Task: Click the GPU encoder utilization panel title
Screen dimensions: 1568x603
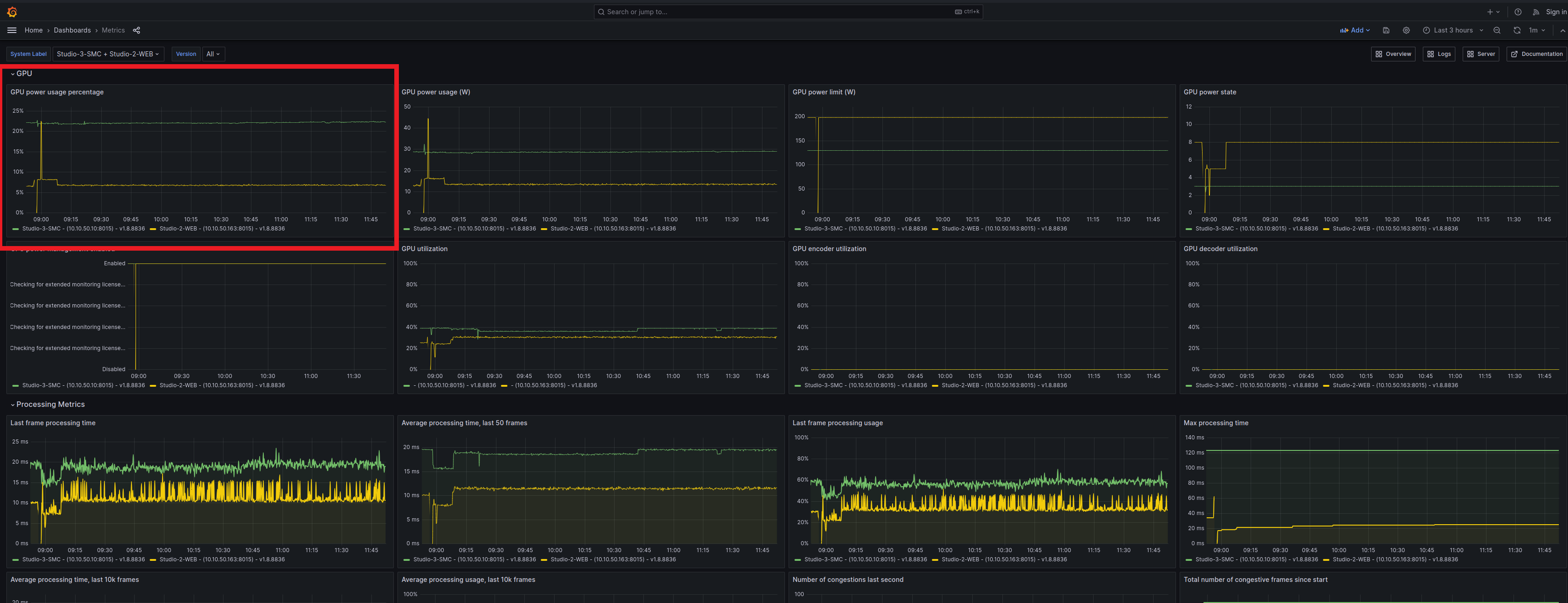Action: point(829,248)
